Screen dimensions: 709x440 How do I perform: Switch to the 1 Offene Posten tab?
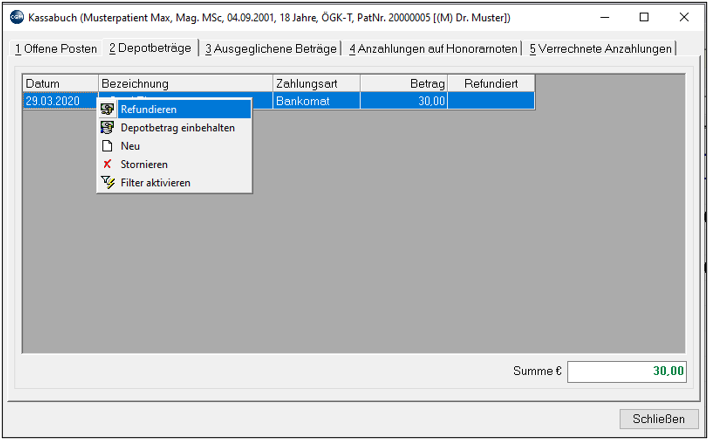(56, 48)
